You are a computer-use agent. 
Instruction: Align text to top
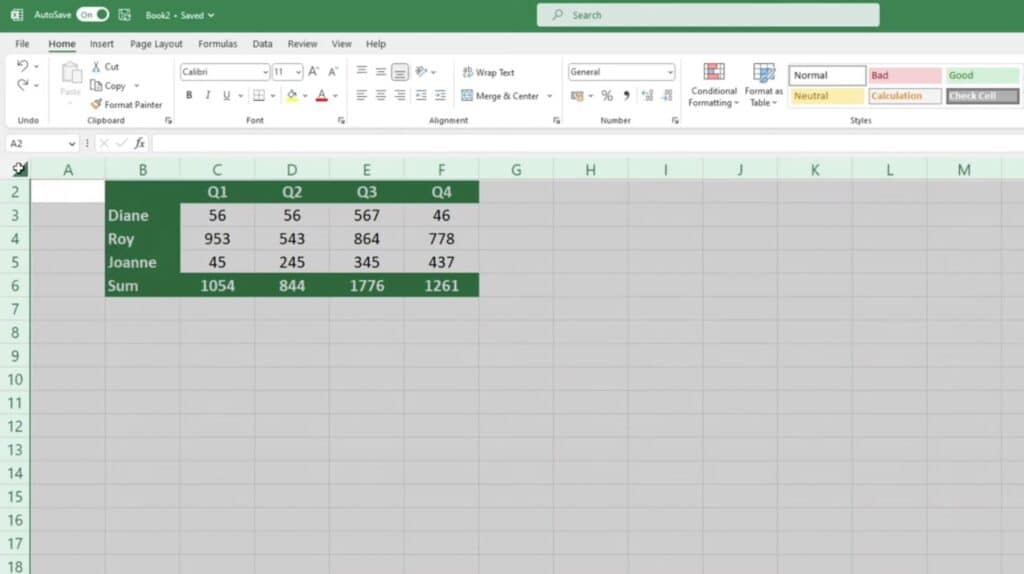[x=361, y=71]
